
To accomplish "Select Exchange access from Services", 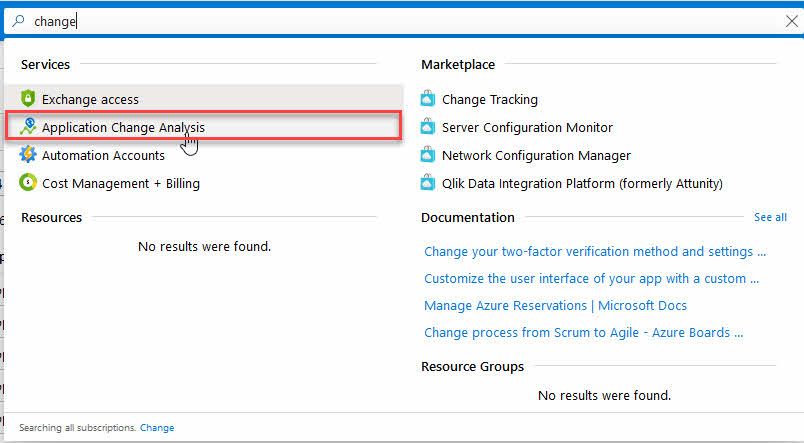I will (90, 99).
